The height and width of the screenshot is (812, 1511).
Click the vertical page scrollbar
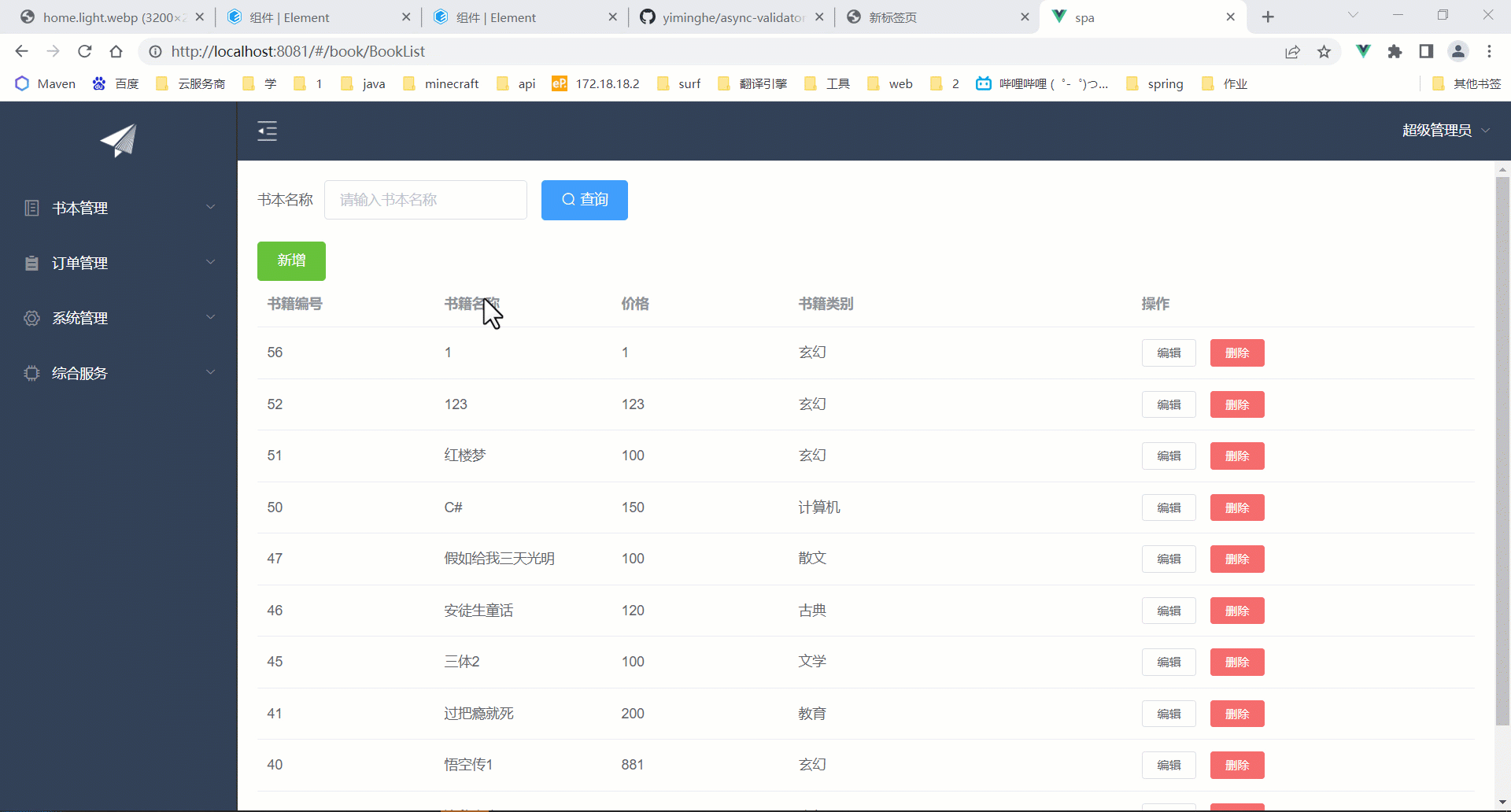pos(1502,451)
